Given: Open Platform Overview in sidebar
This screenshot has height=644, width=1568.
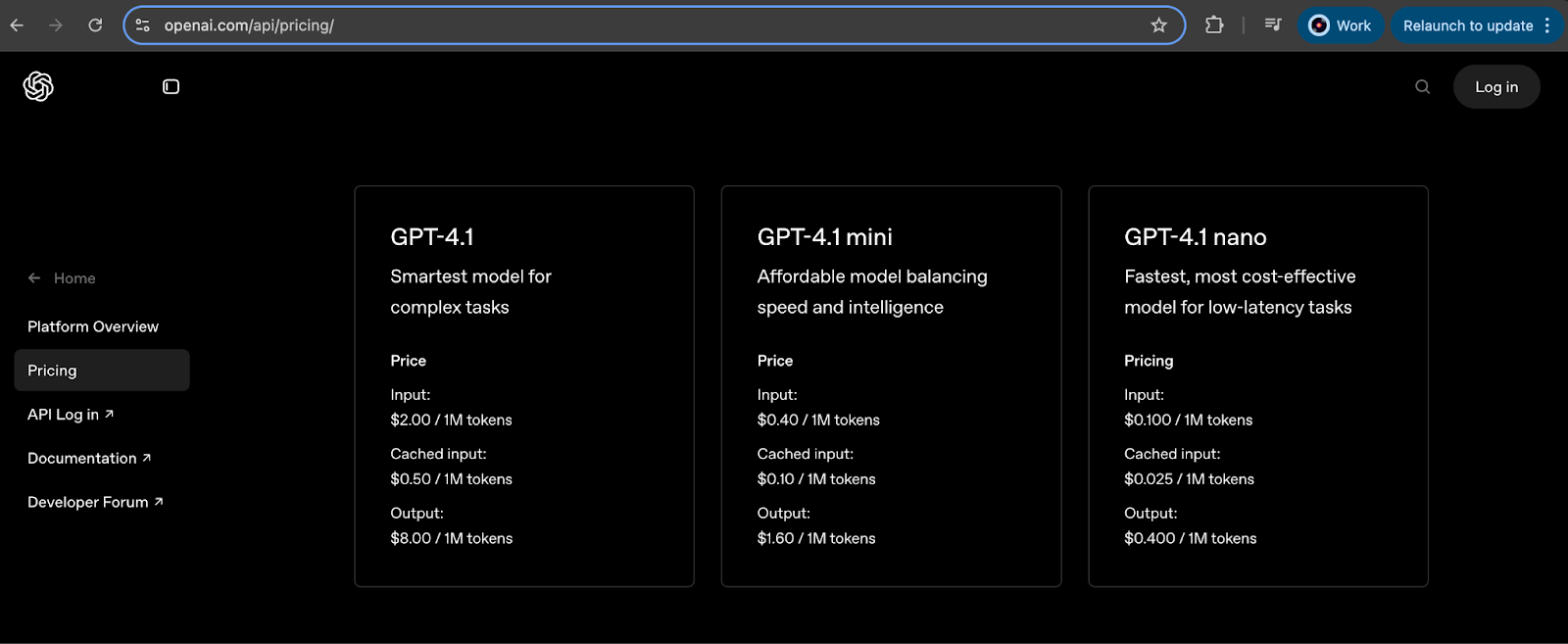Looking at the screenshot, I should point(93,326).
